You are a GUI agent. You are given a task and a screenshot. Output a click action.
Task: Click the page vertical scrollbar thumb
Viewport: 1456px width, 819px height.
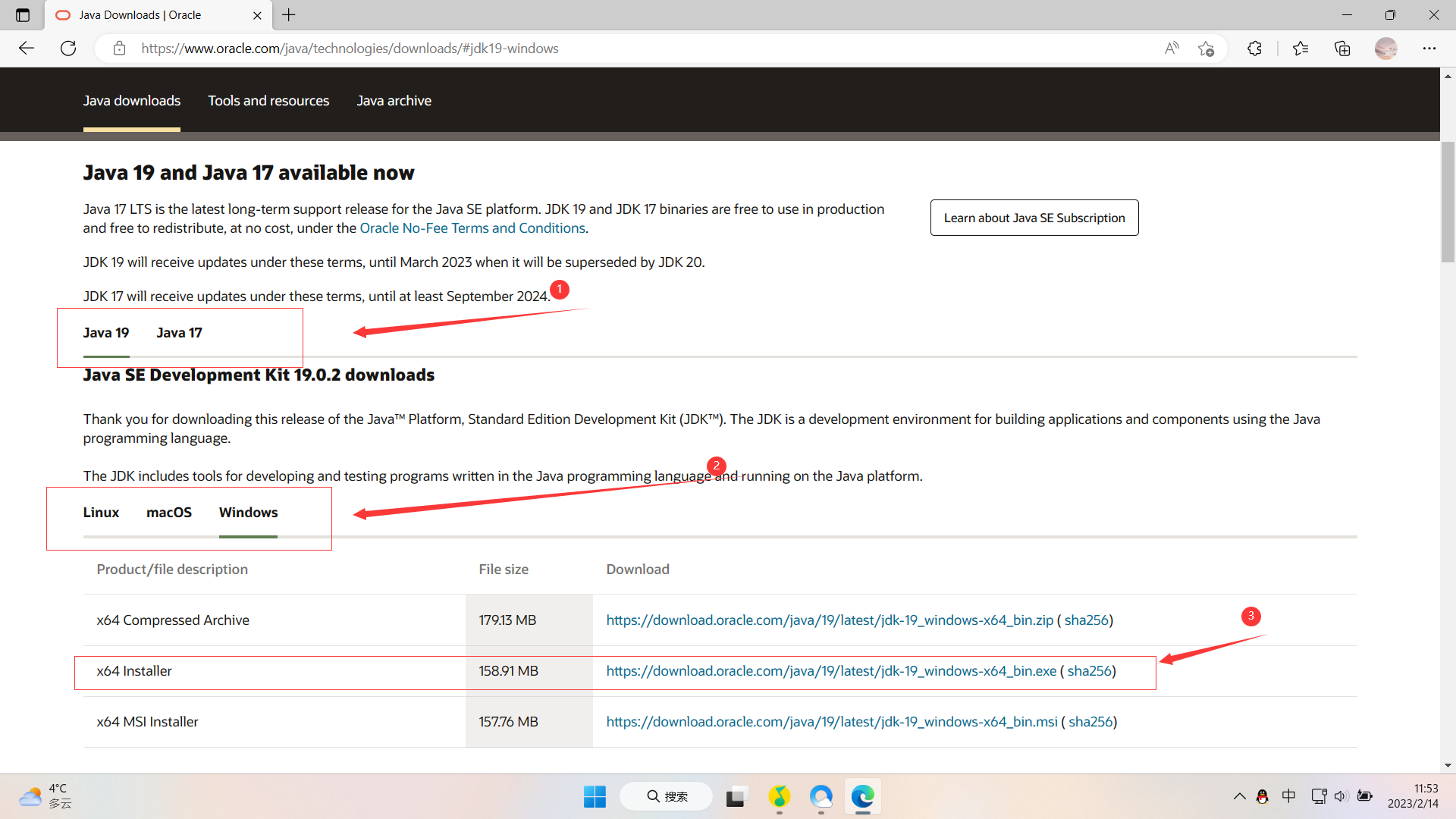(x=1448, y=202)
